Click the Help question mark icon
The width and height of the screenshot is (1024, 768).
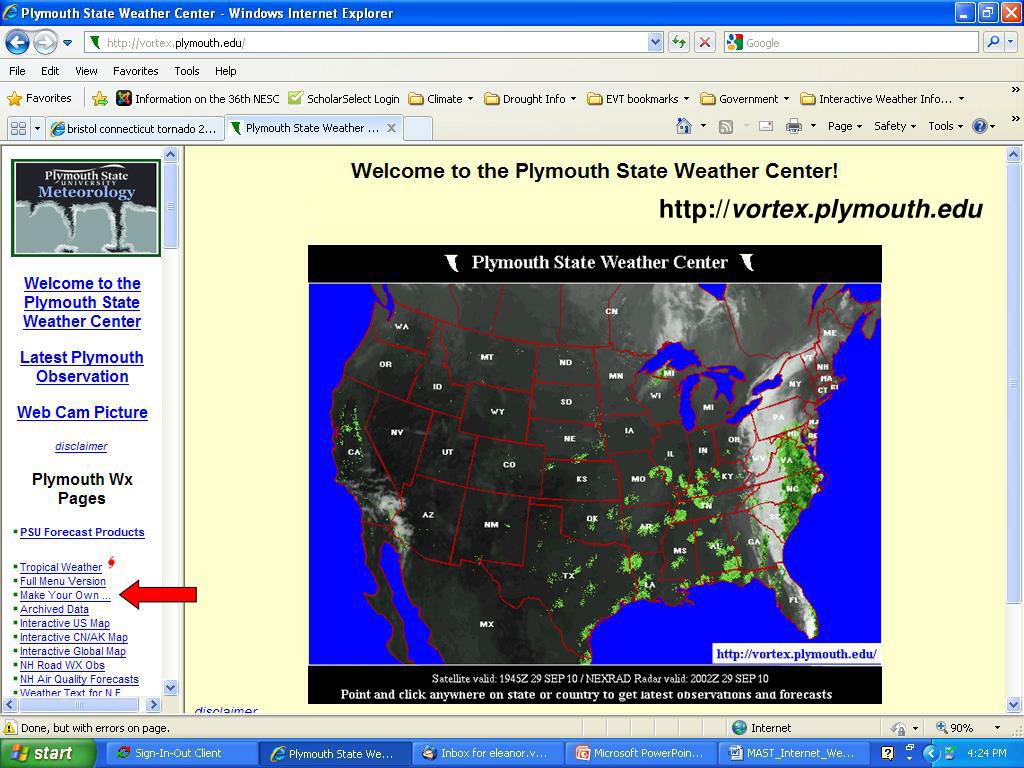pyautogui.click(x=980, y=126)
